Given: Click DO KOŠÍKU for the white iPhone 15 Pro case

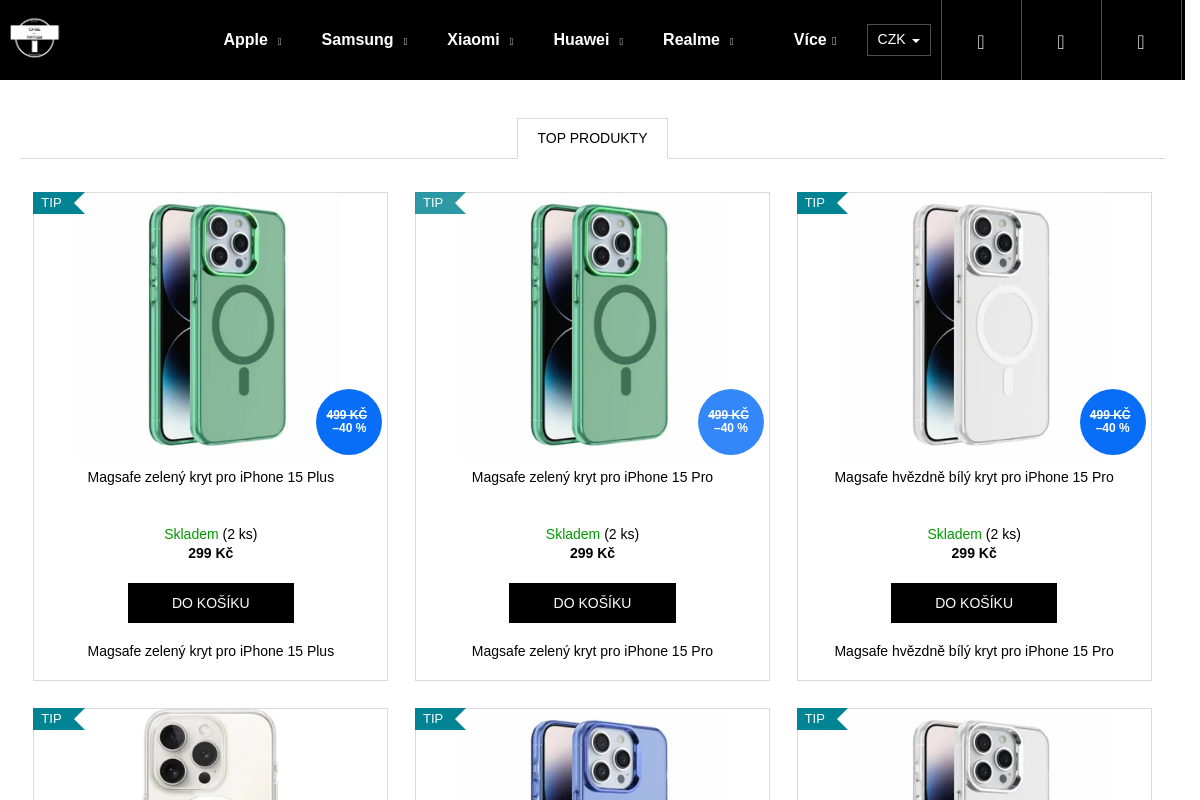Looking at the screenshot, I should (x=974, y=603).
